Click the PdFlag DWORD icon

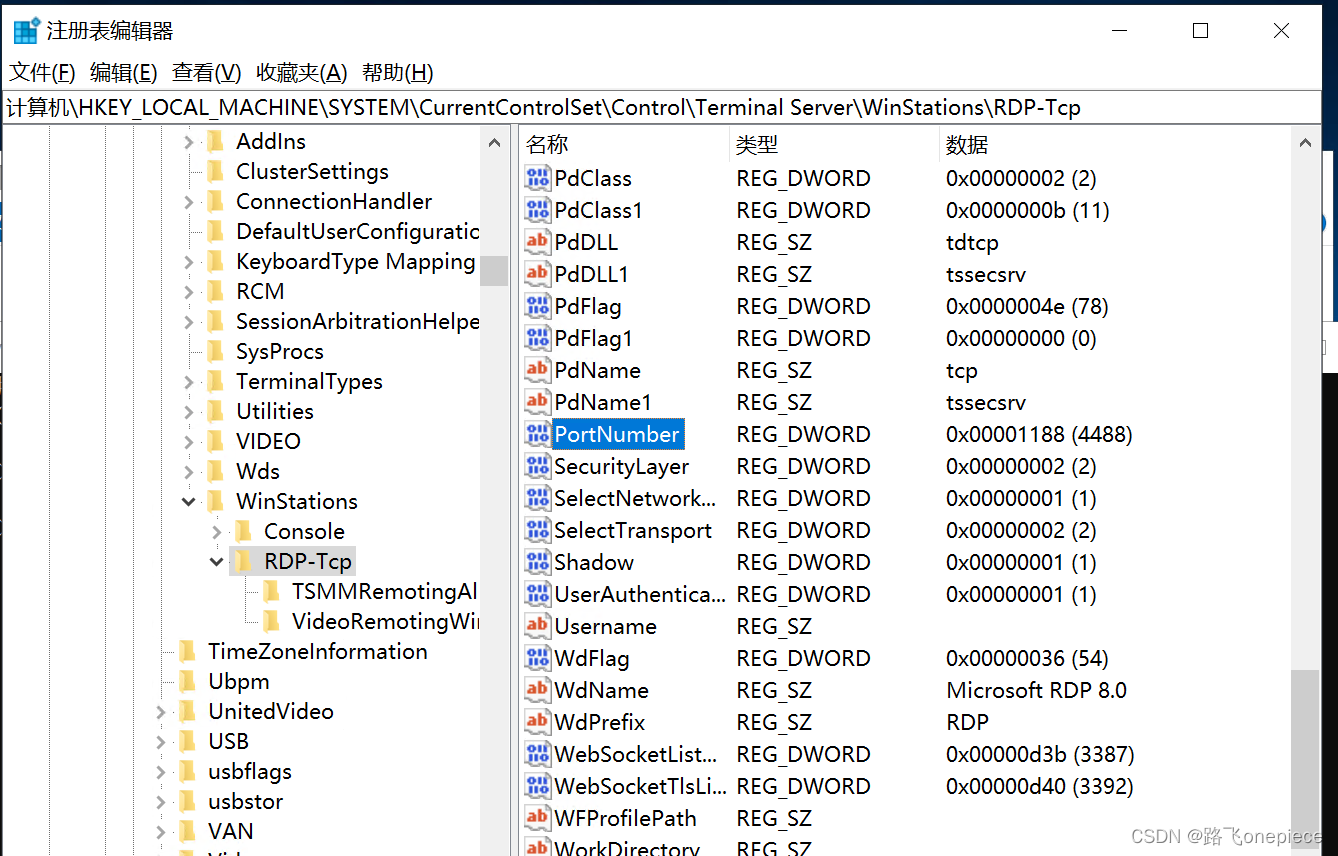(x=538, y=307)
